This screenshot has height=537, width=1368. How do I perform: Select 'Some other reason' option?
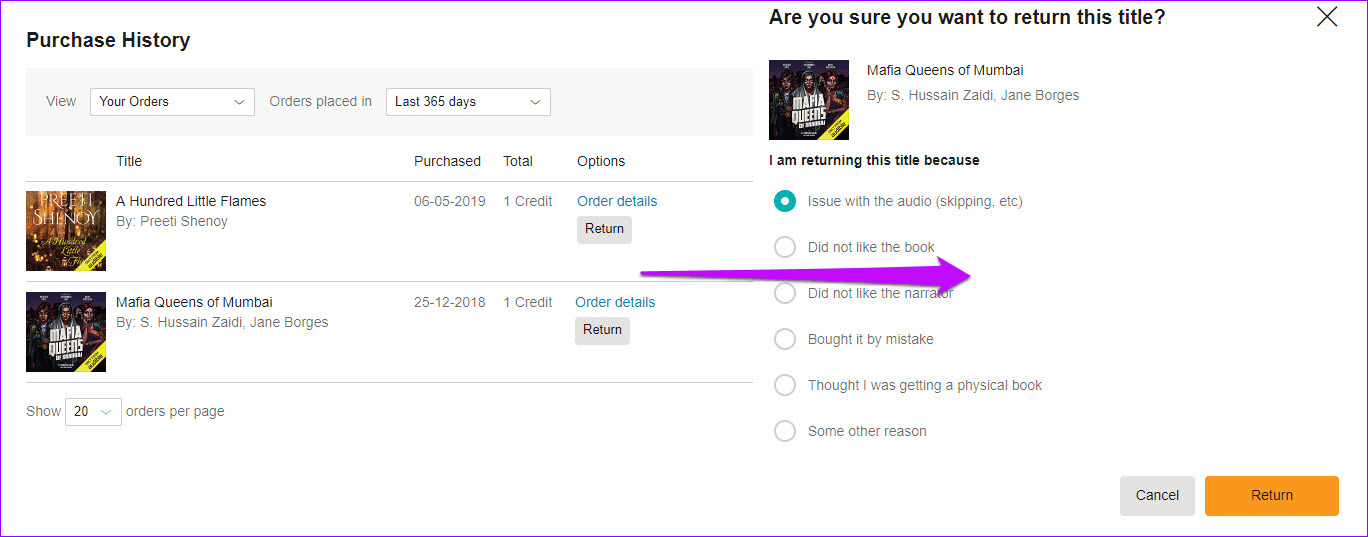point(785,431)
